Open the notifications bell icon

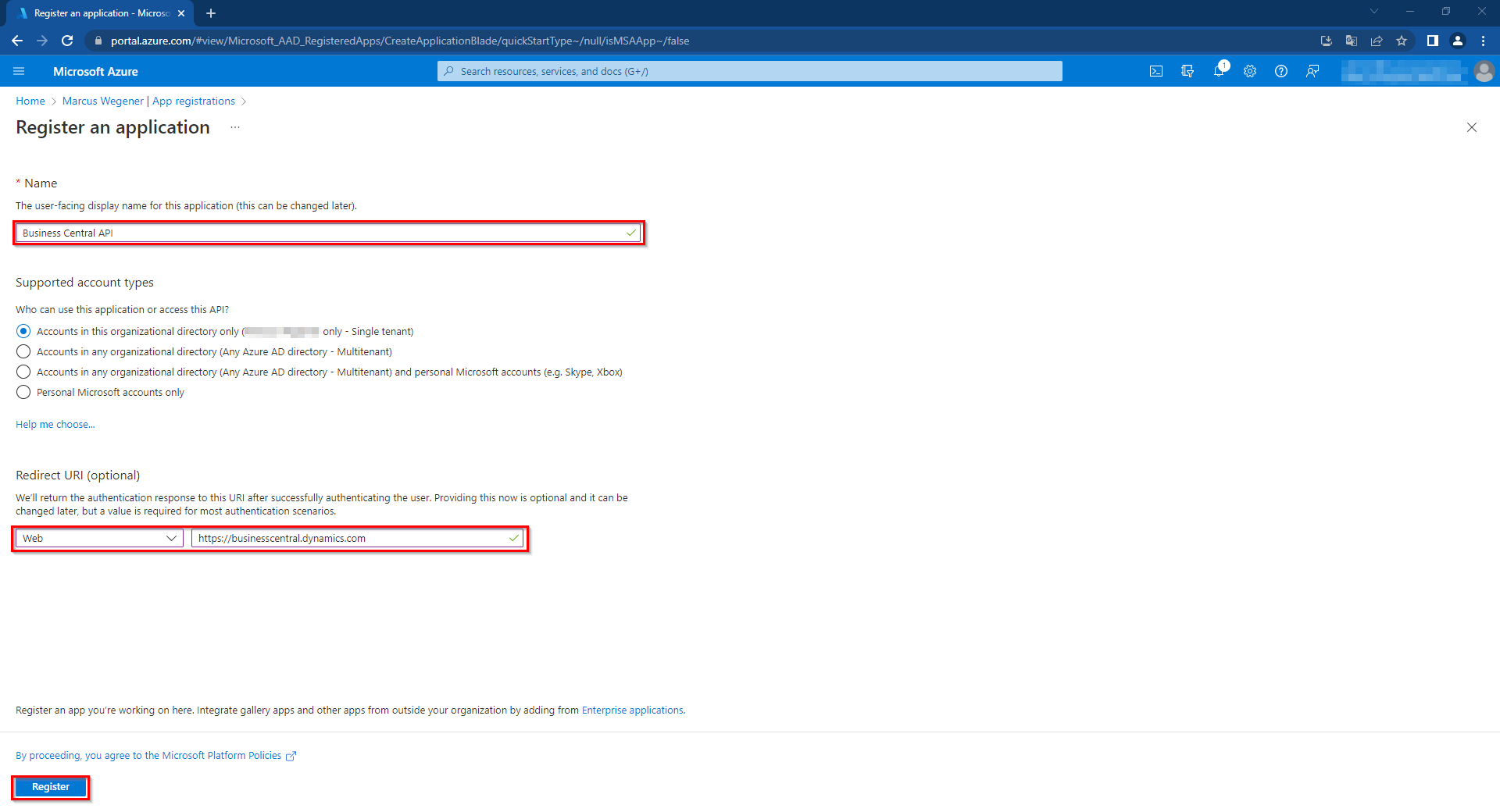coord(1219,71)
